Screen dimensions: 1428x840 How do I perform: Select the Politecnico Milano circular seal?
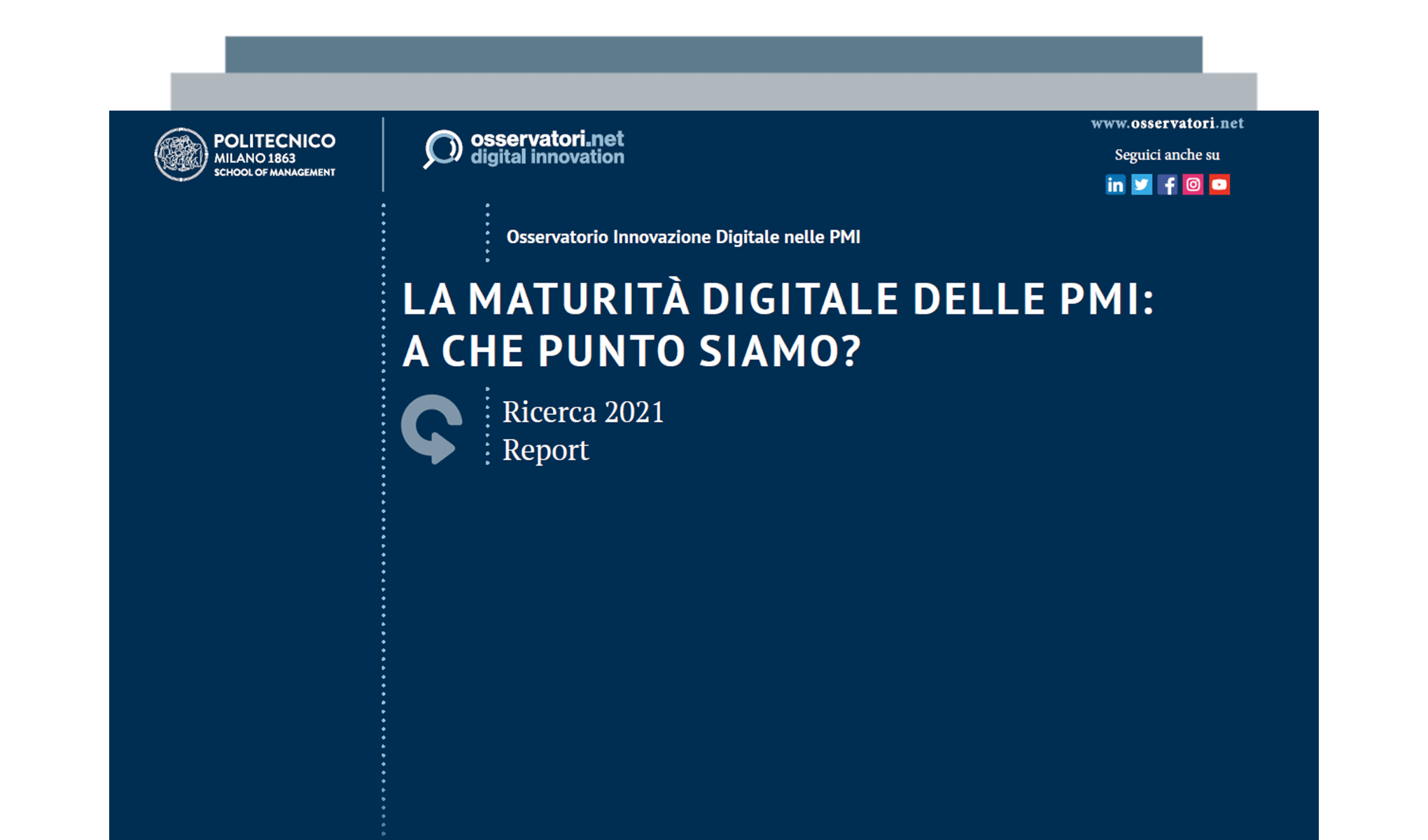pos(181,153)
